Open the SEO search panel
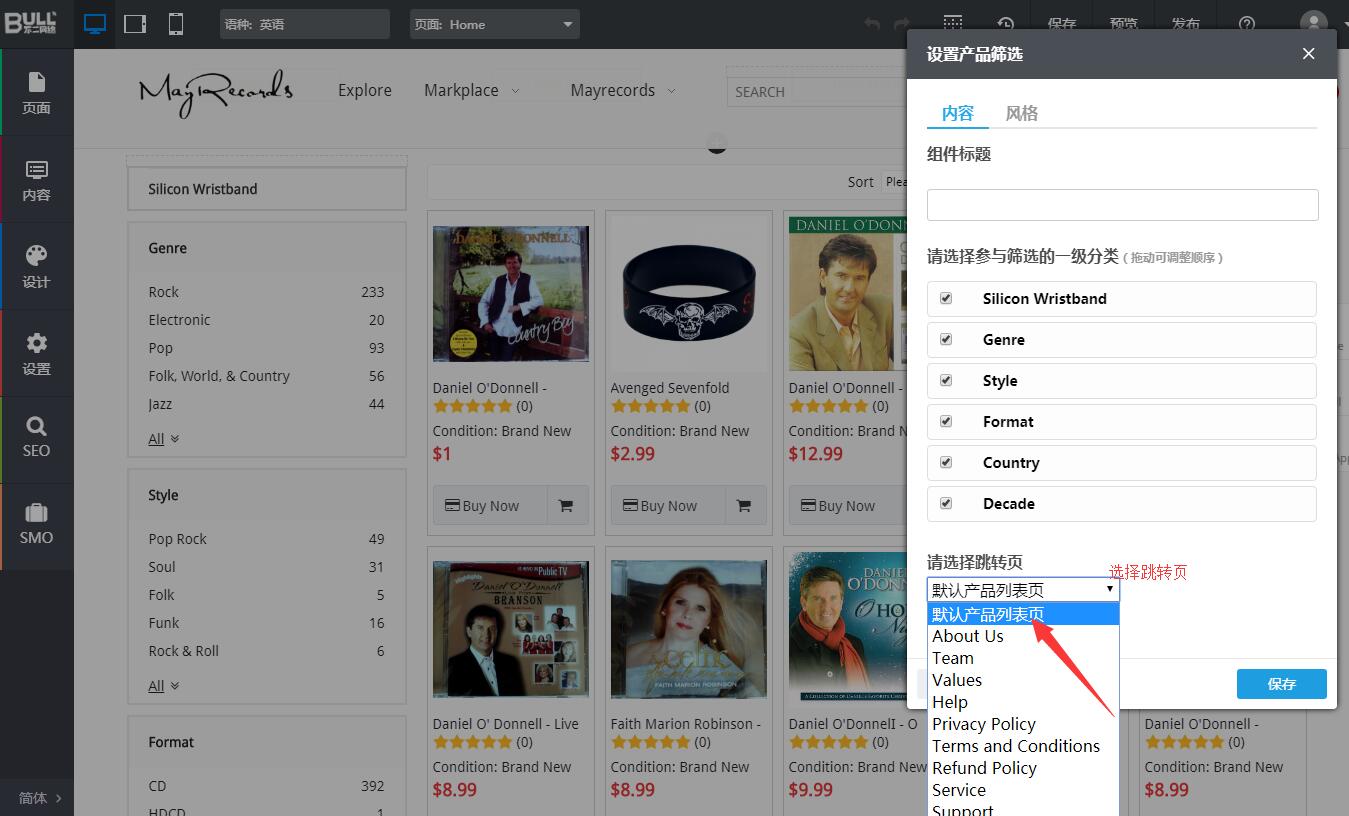The image size is (1349, 816). pos(37,436)
